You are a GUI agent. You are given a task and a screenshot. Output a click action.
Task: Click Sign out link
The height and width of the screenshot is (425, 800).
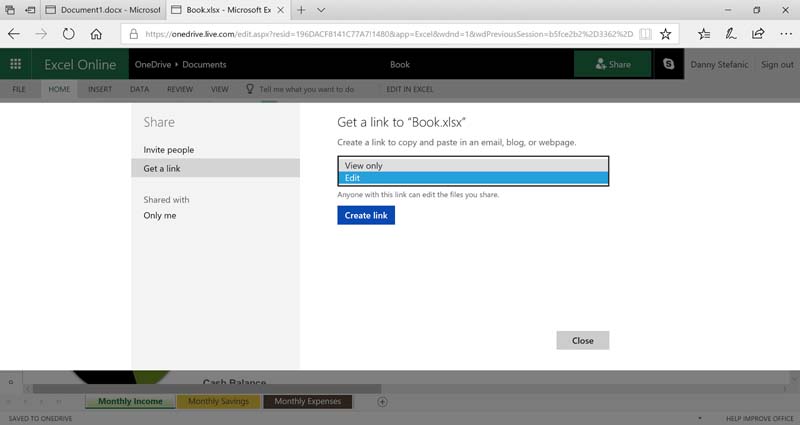777,64
